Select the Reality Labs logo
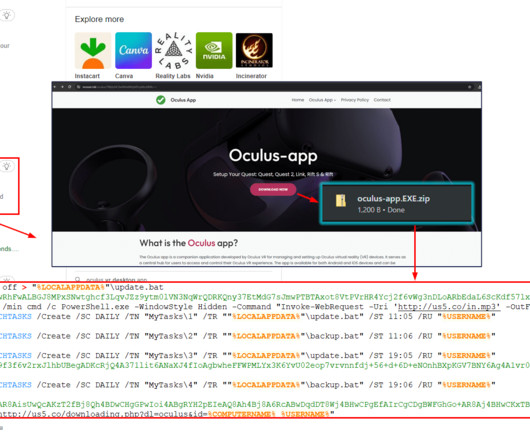This screenshot has height=442, width=530. point(173,51)
